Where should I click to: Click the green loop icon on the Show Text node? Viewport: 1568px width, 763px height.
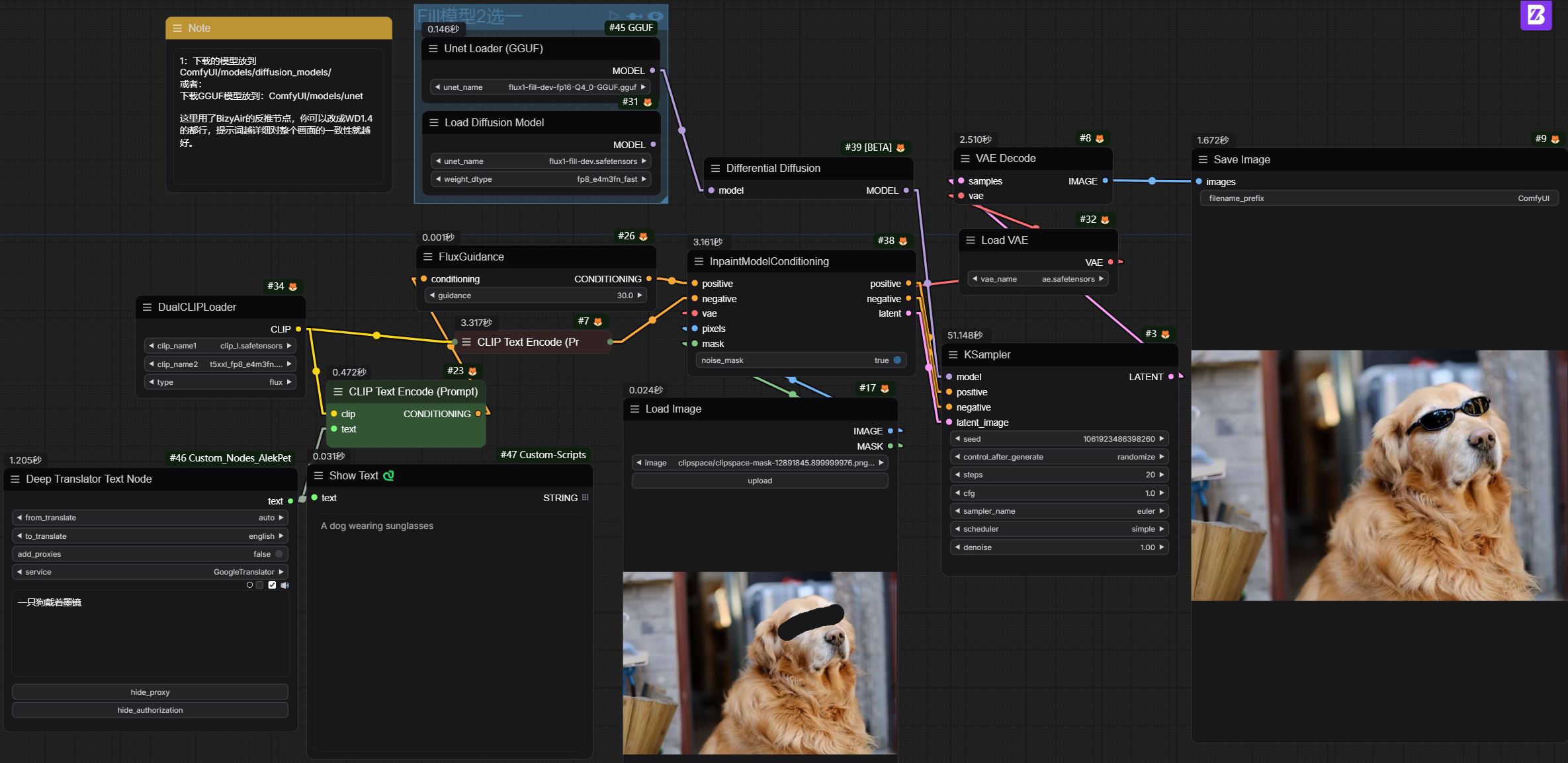click(x=389, y=475)
